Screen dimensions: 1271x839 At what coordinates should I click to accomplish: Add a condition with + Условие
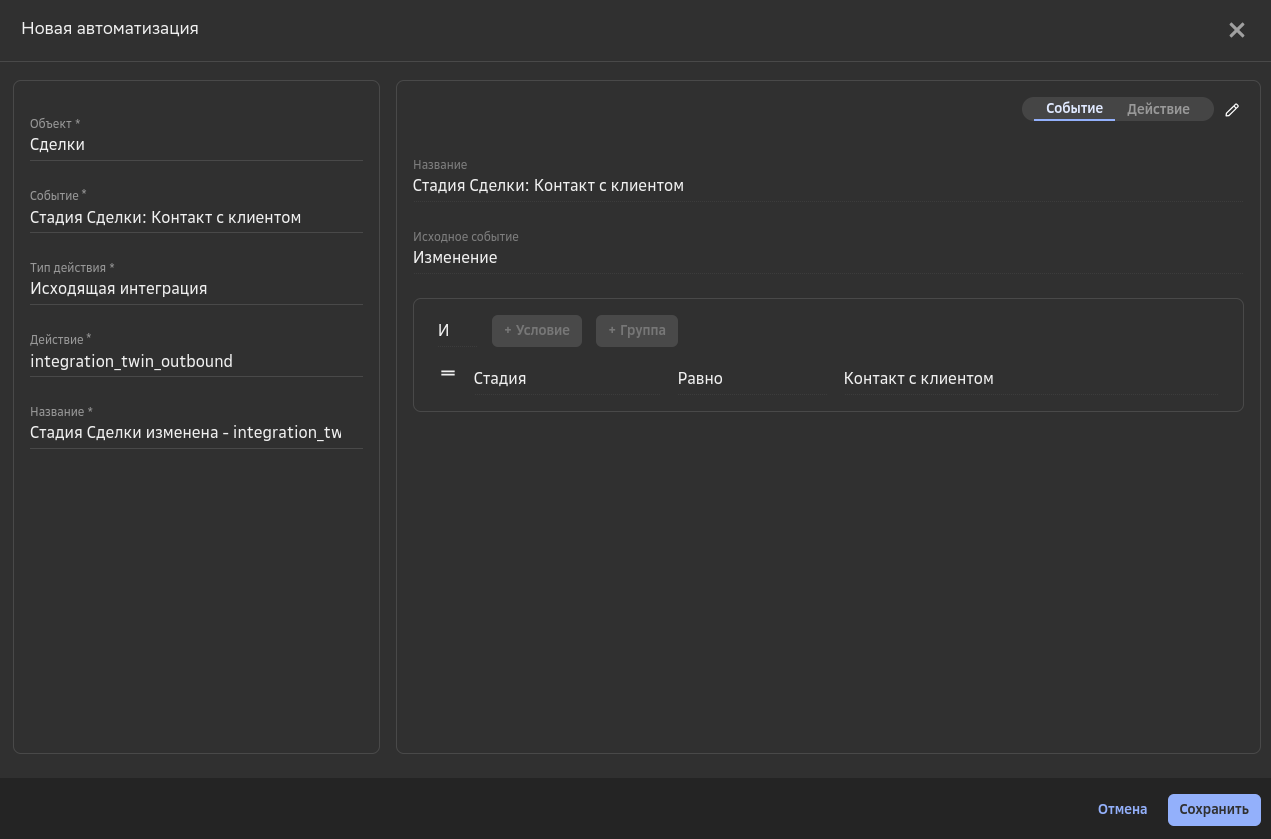[x=536, y=331]
